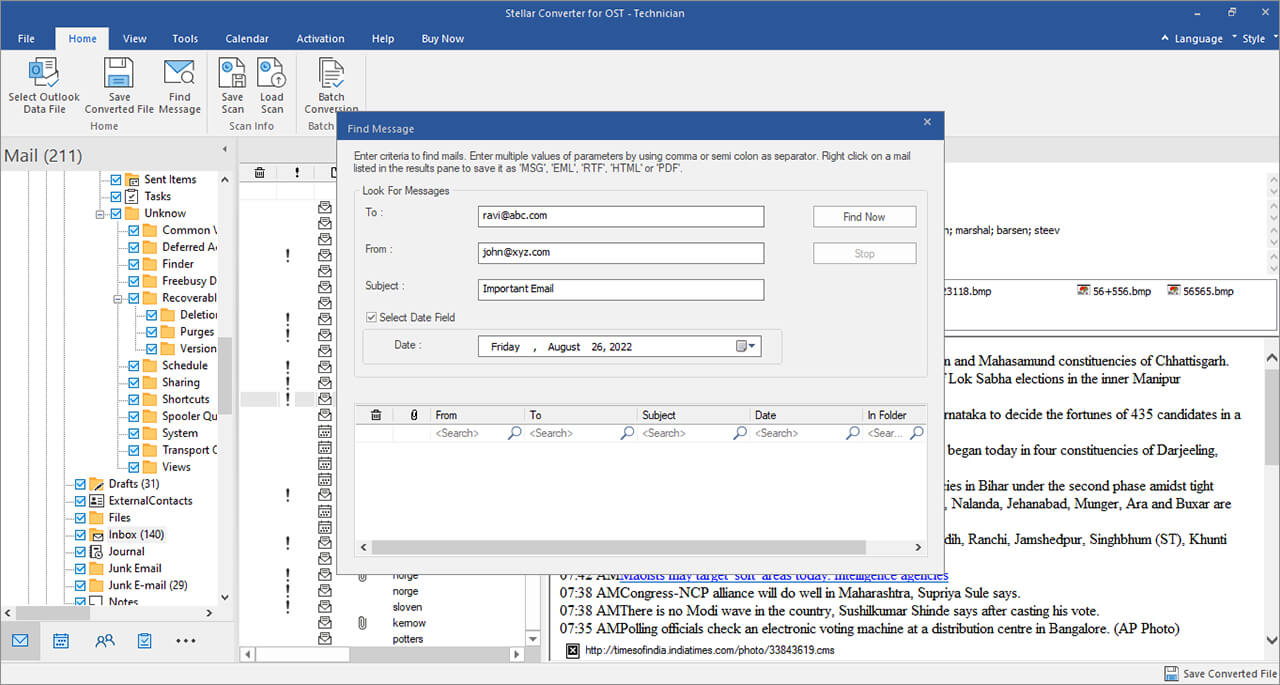Toggle Journal folder checkbox
Image resolution: width=1280 pixels, height=685 pixels.
81,552
